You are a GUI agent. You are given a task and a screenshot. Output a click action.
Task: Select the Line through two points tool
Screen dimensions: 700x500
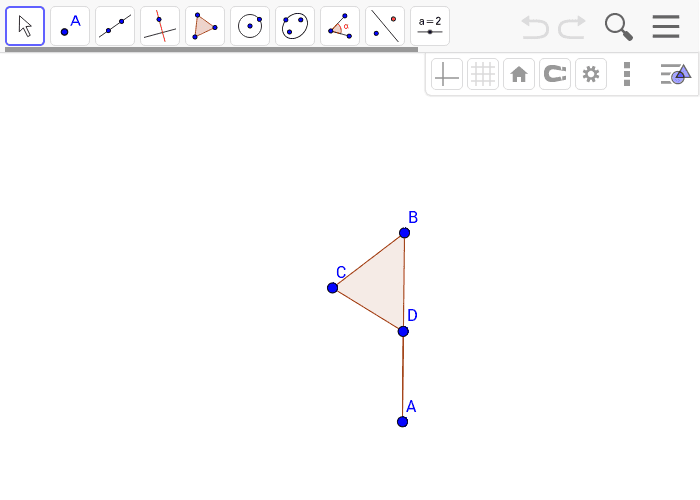pyautogui.click(x=115, y=26)
